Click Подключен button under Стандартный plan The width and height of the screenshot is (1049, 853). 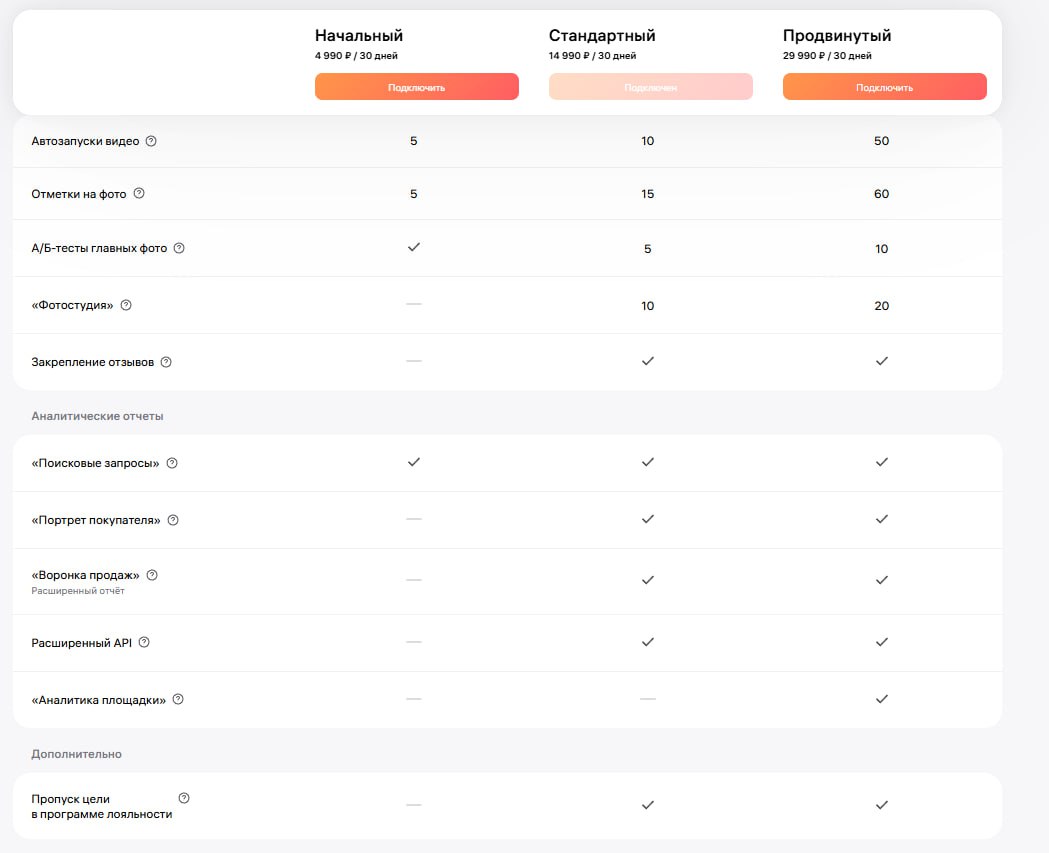(x=651, y=87)
